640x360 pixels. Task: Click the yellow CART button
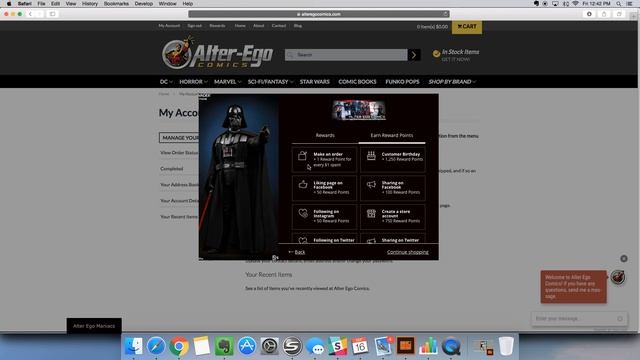click(467, 27)
